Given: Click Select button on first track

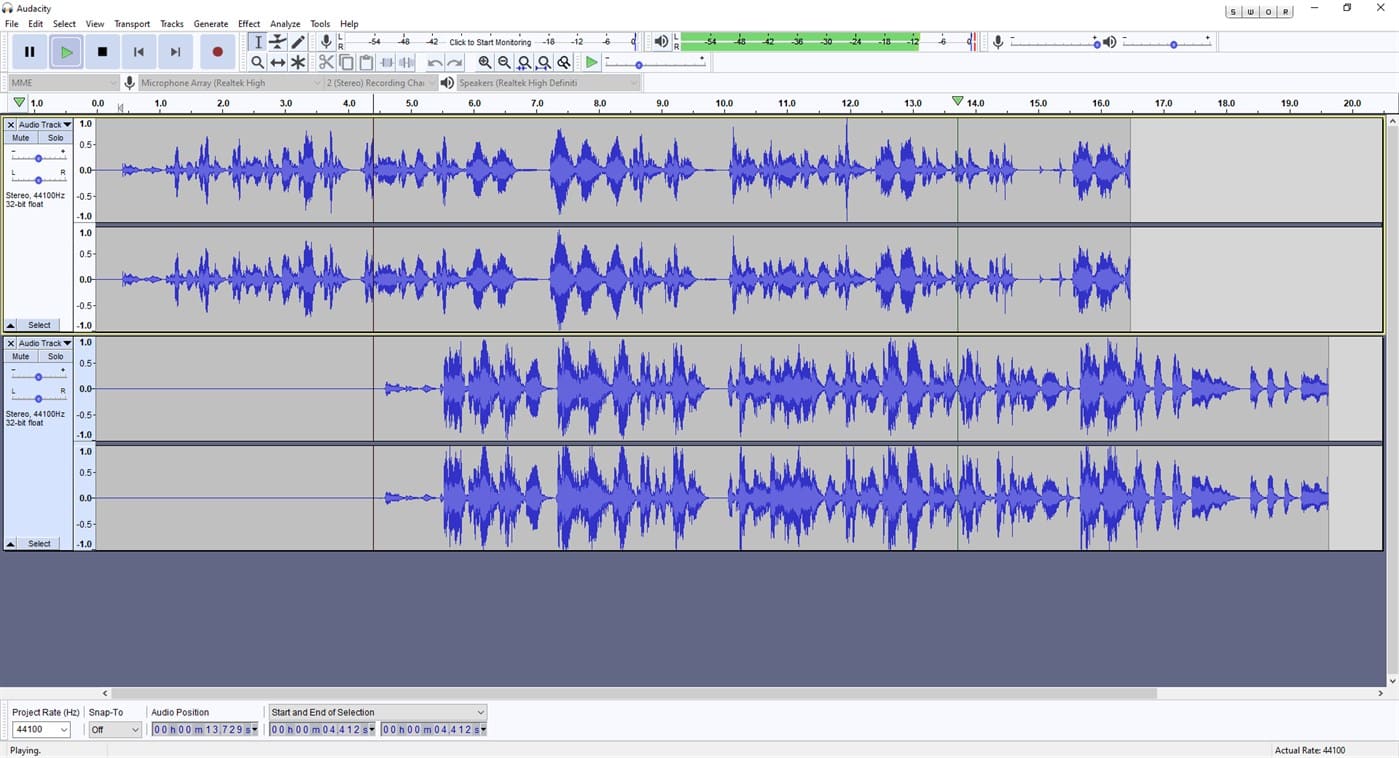Looking at the screenshot, I should click(39, 325).
